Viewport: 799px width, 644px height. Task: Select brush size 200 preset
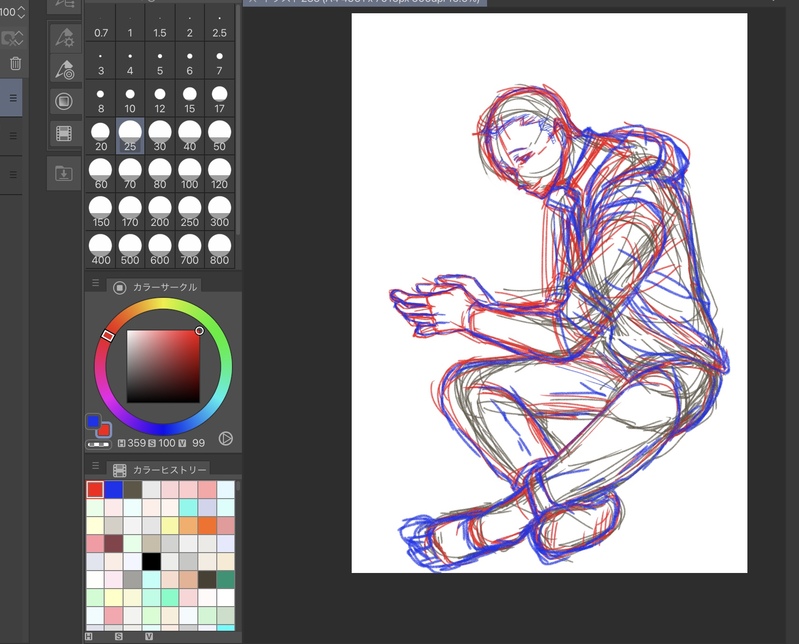(159, 211)
